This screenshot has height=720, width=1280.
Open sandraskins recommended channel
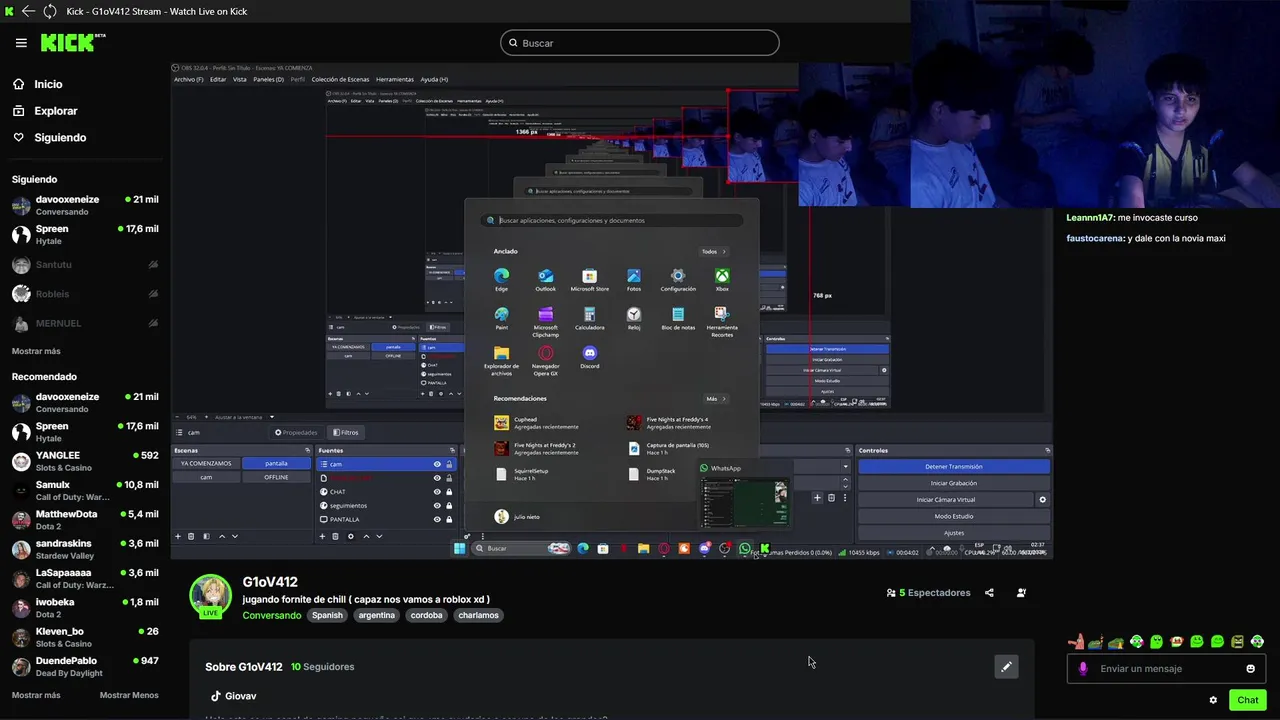(x=84, y=549)
